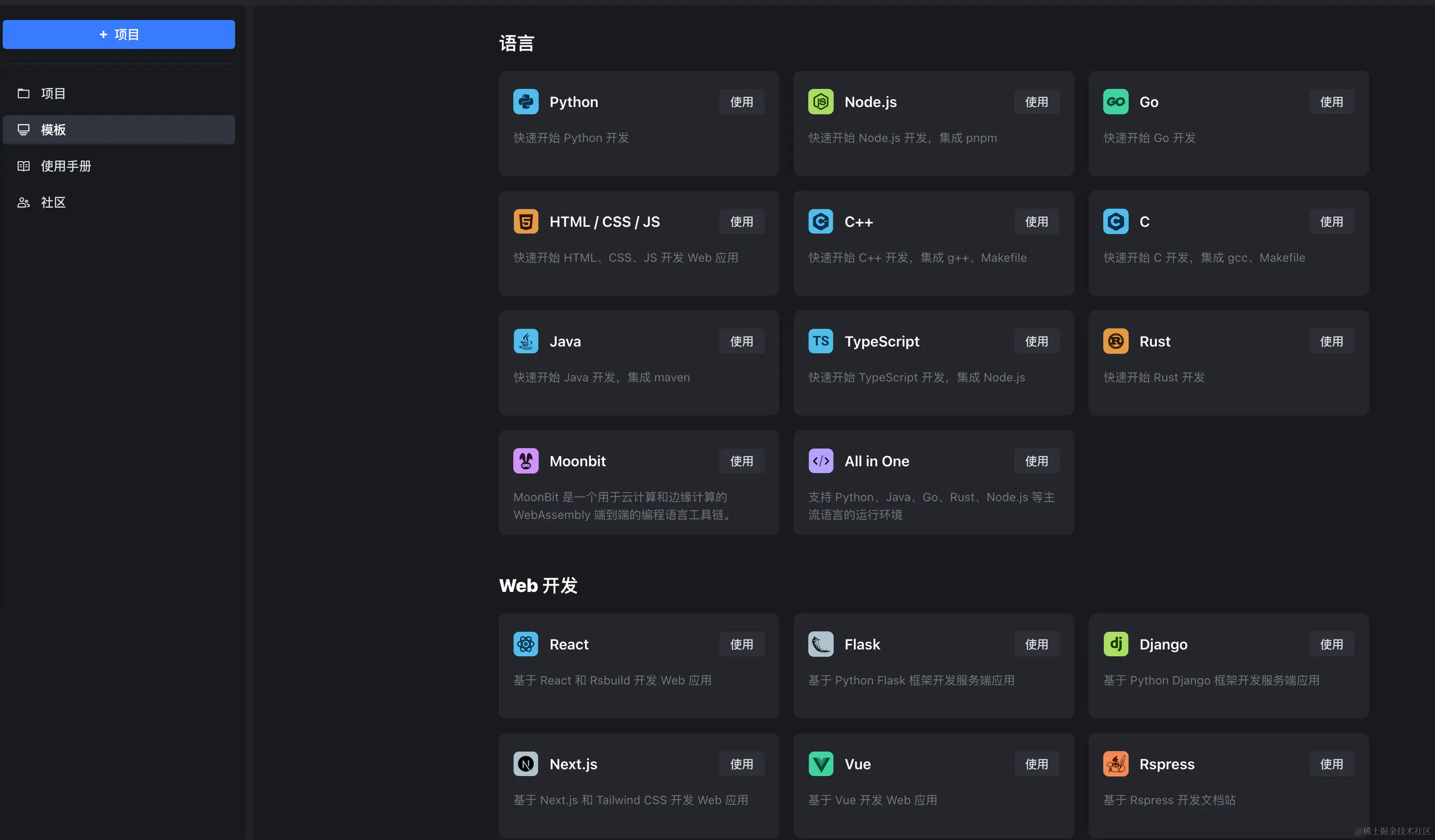Click the Next.js N icon
Image resolution: width=1435 pixels, height=840 pixels.
(x=526, y=764)
